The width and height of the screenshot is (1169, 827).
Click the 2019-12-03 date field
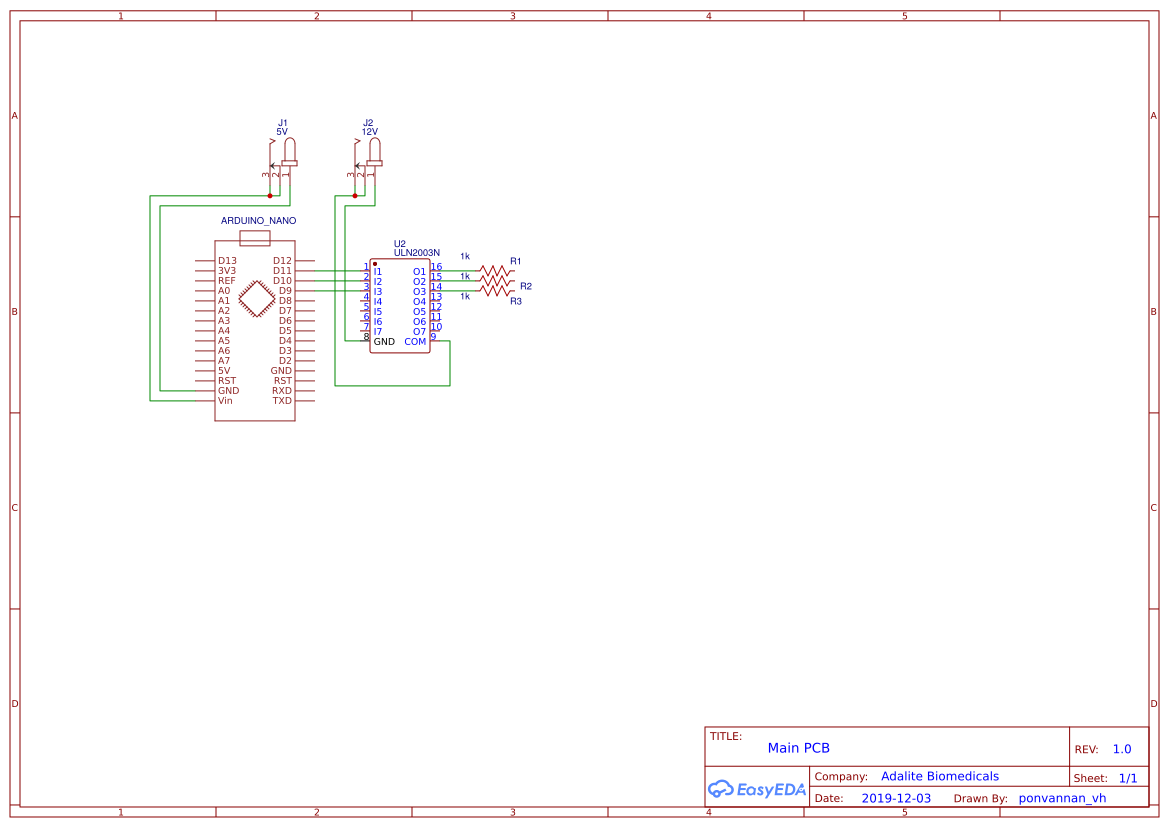[x=896, y=798]
